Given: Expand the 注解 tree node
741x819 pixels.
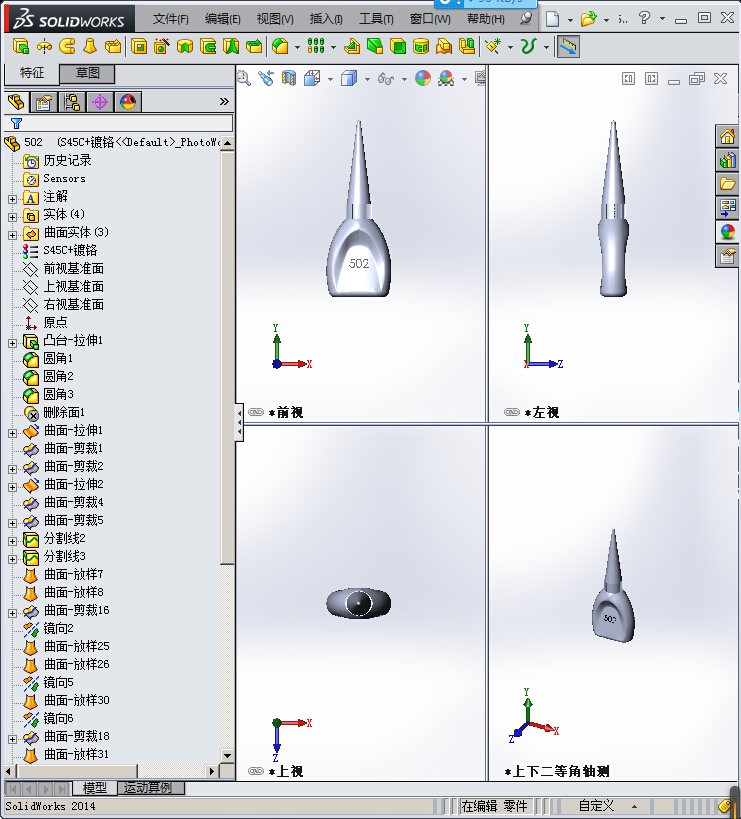Looking at the screenshot, I should point(13,199).
